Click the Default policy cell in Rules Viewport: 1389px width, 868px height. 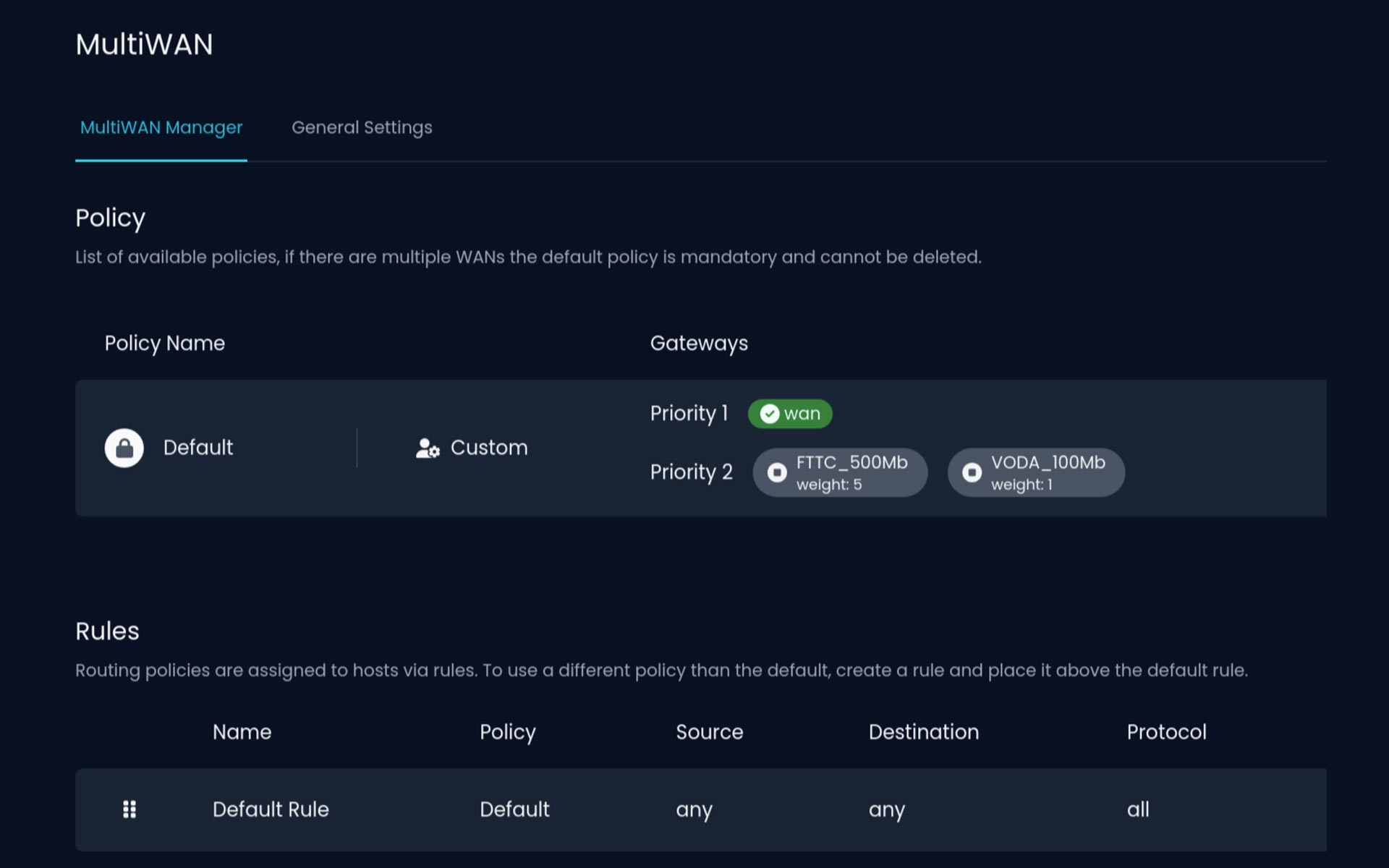514,809
